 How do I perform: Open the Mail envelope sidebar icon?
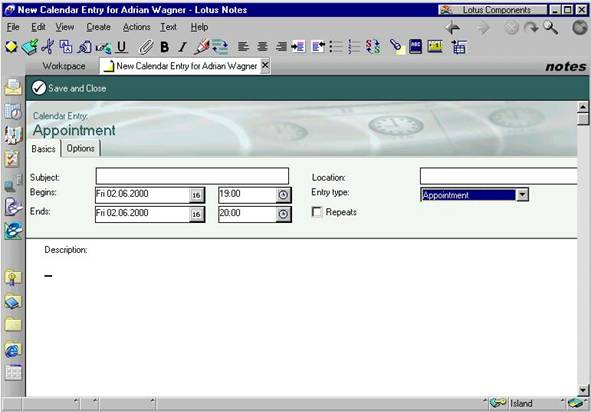tap(13, 87)
